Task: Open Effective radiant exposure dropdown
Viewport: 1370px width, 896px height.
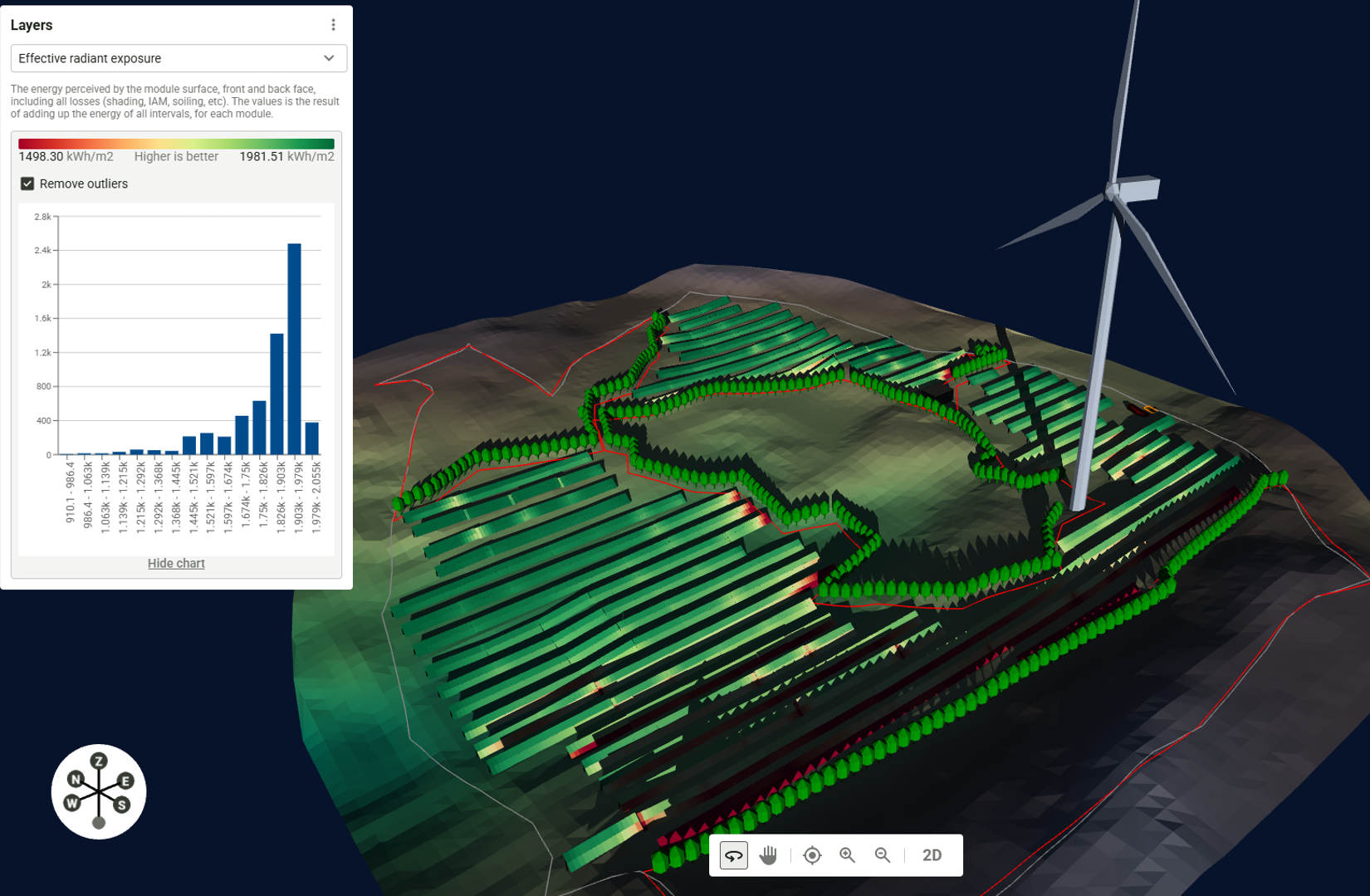Action: click(179, 58)
